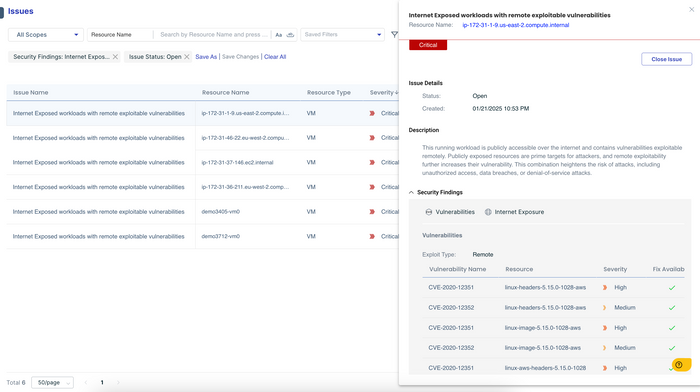Select the issue row for ip-172-31-46-22.eu-west-2

pos(202,138)
